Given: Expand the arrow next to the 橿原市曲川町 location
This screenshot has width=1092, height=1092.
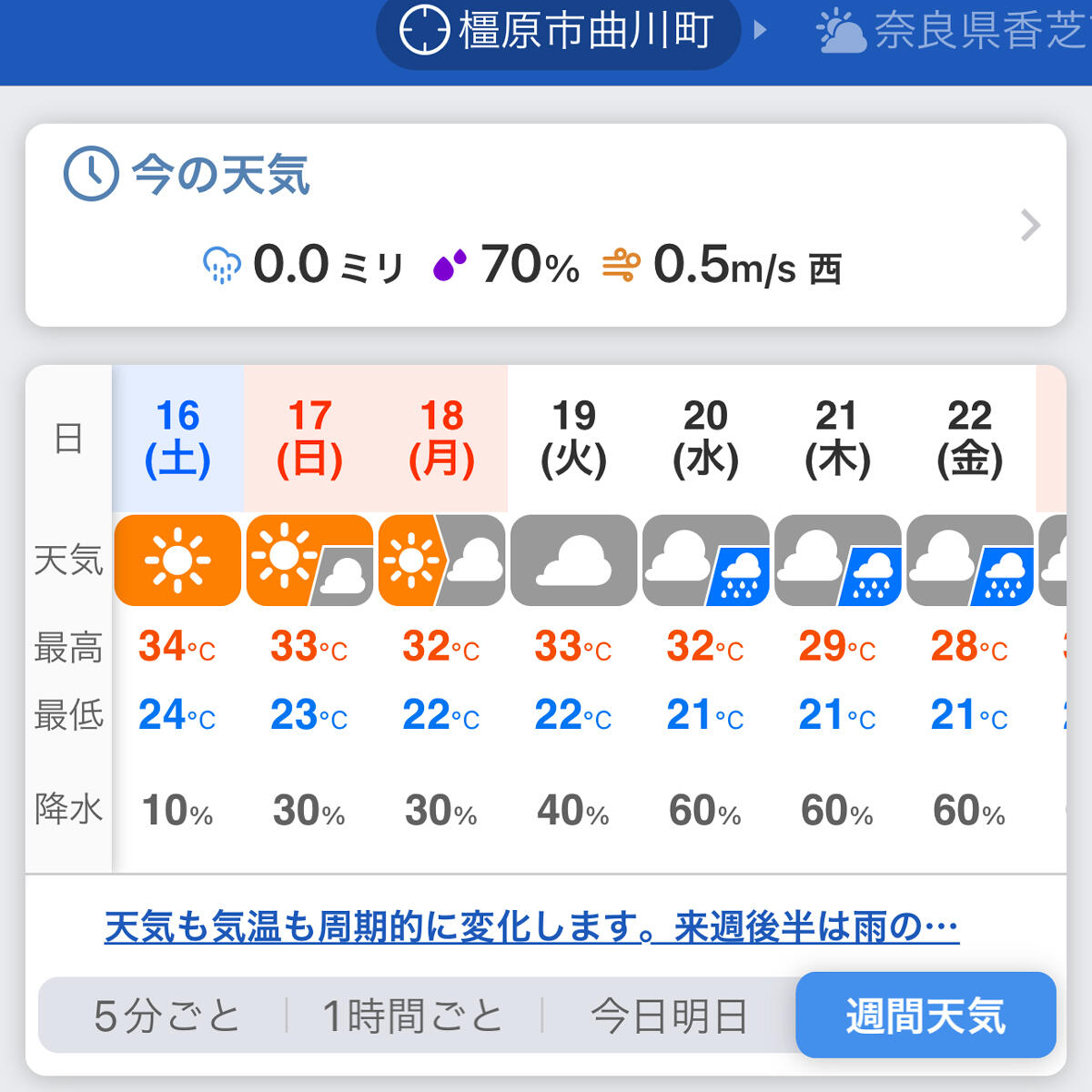Looking at the screenshot, I should coord(760,30).
